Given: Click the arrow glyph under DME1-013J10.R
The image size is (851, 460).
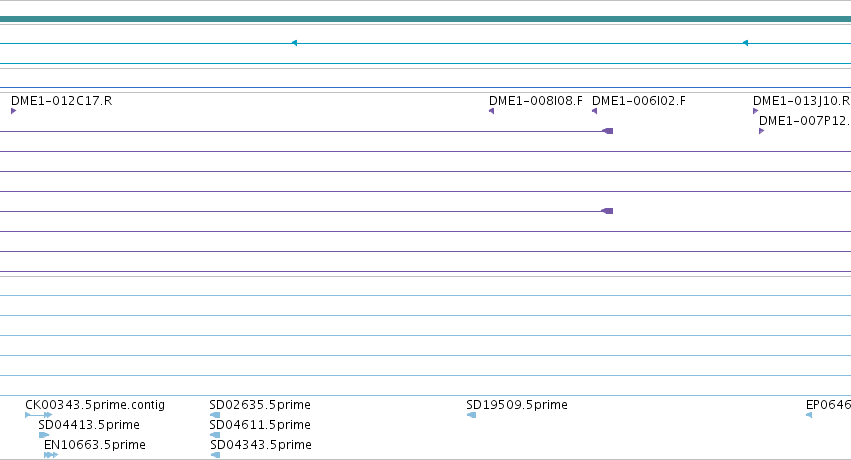Looking at the screenshot, I should pos(755,111).
